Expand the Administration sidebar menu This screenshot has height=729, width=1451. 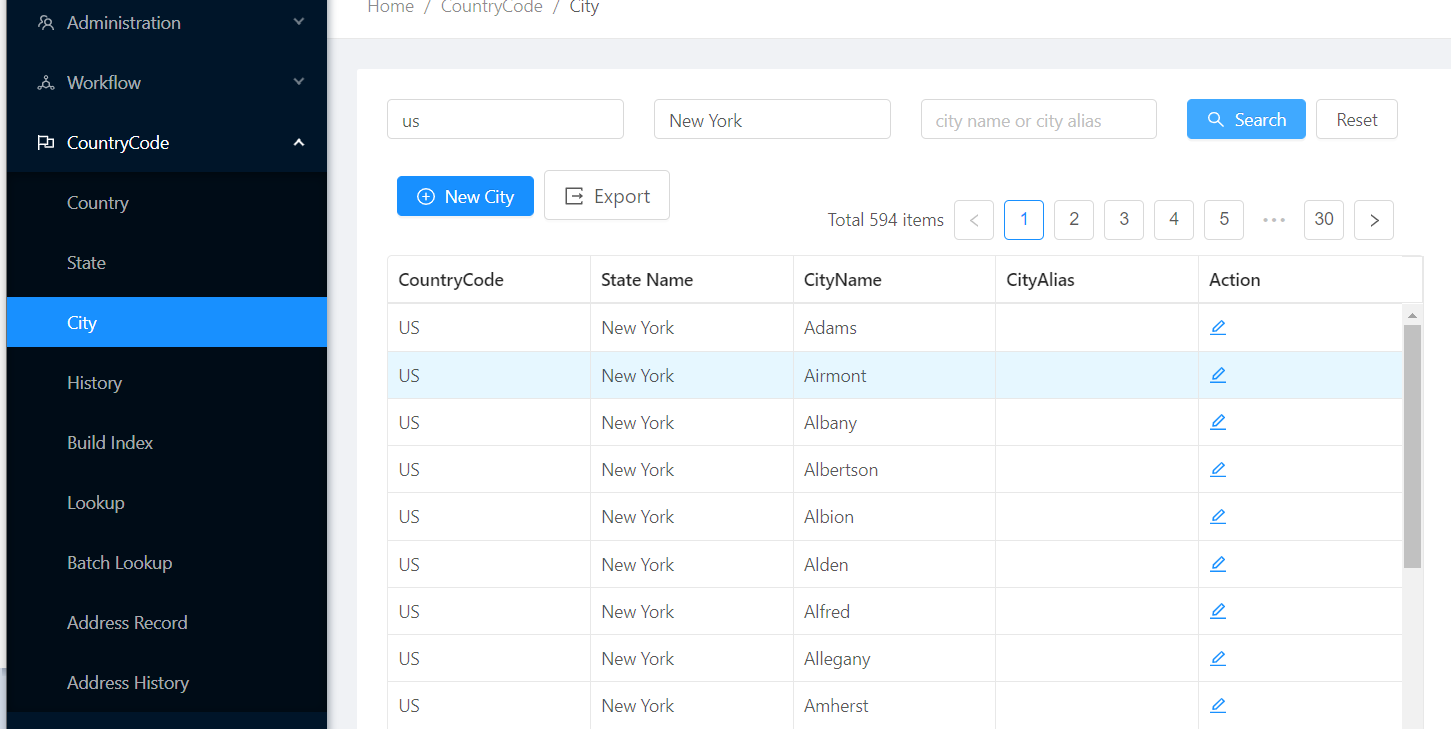pos(167,23)
